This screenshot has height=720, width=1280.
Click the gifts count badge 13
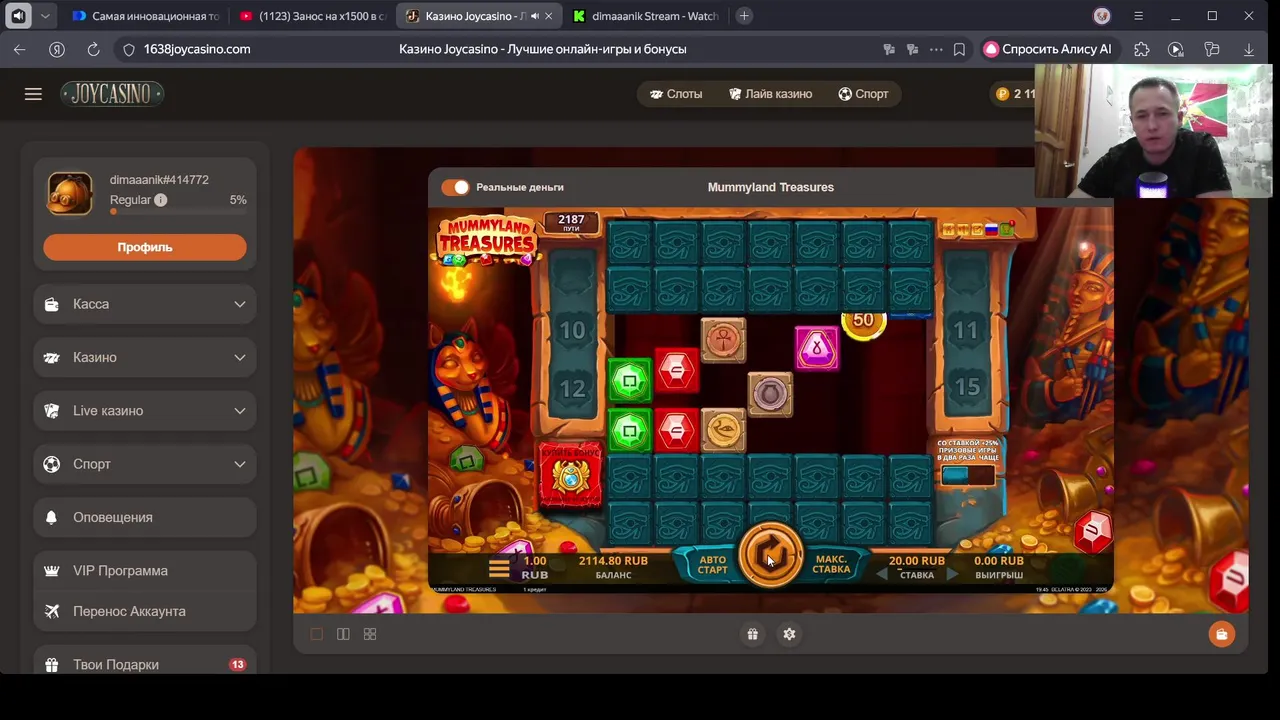tap(237, 665)
